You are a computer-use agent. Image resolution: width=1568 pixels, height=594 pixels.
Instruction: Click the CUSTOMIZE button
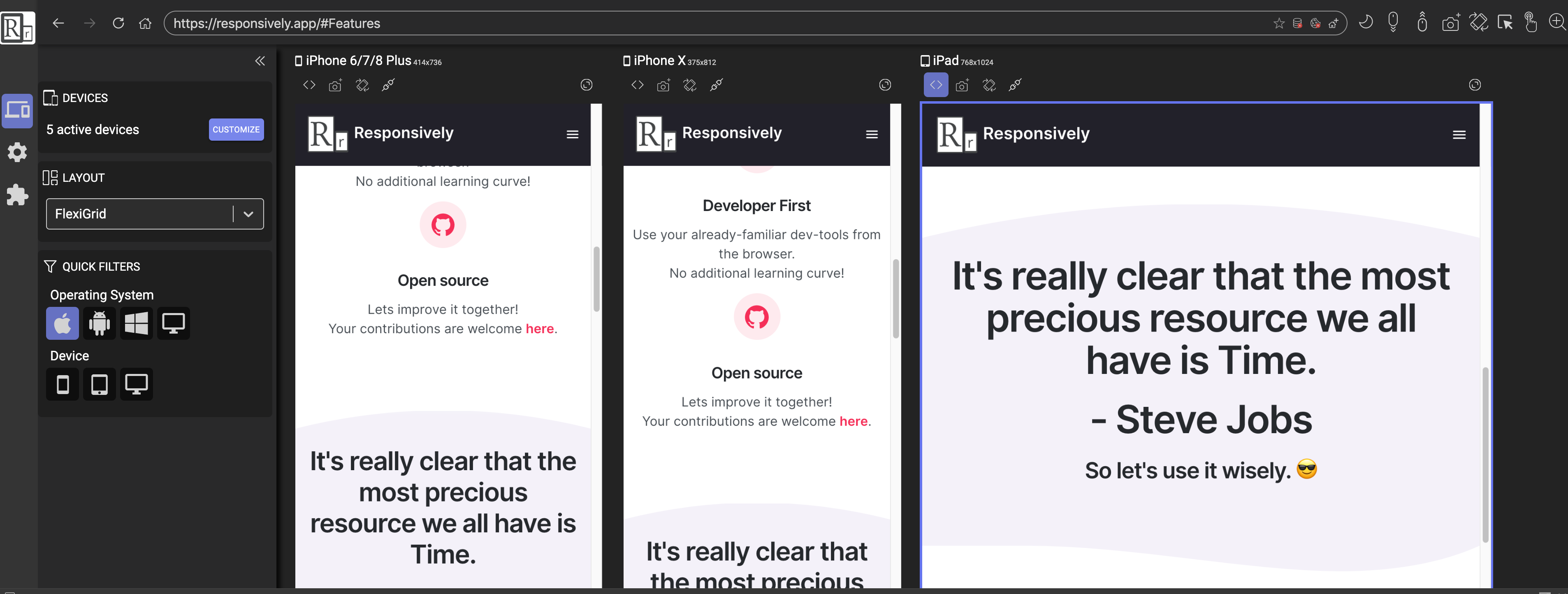[x=236, y=129]
